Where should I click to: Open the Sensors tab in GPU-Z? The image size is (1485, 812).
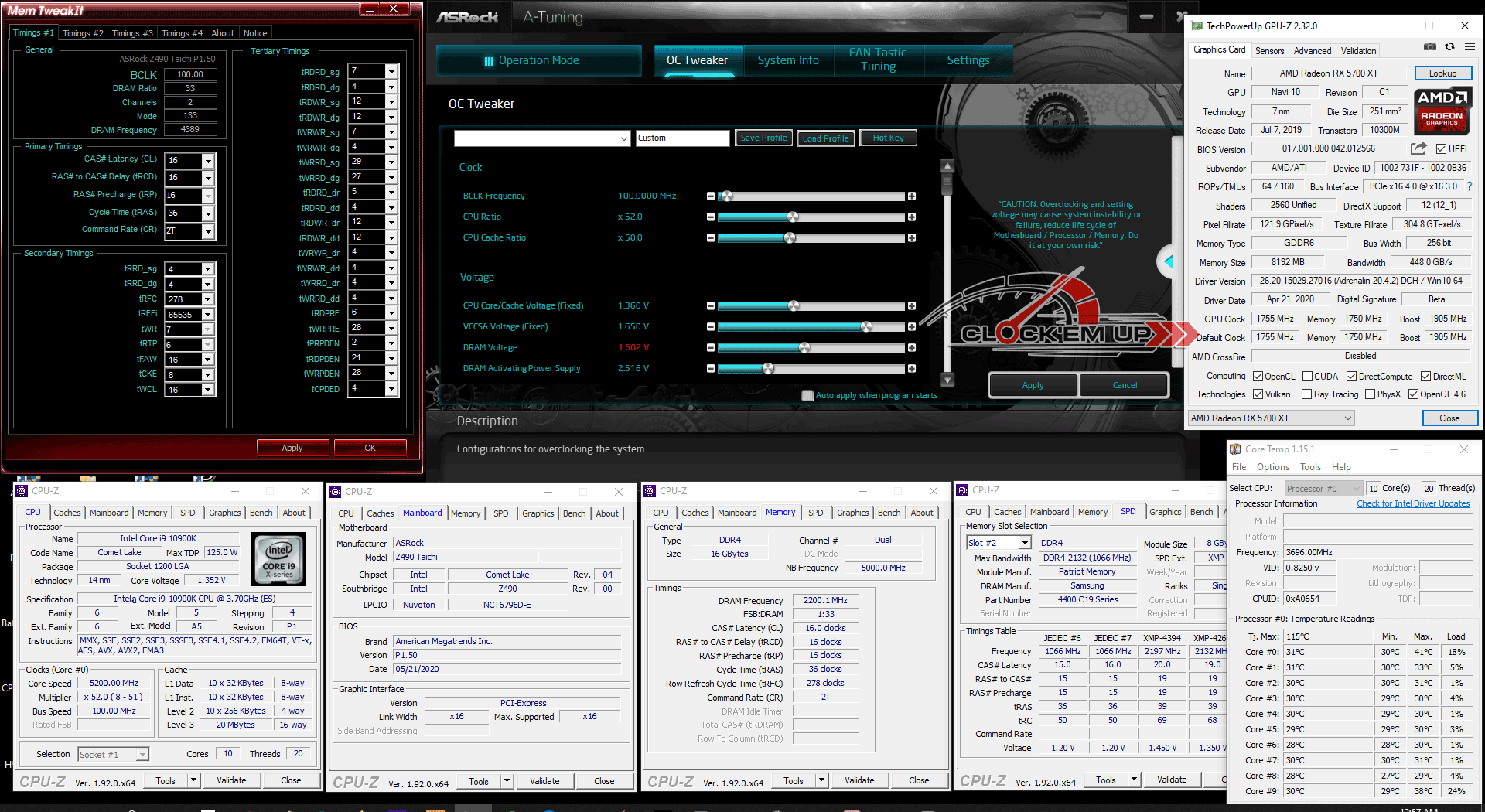pyautogui.click(x=1269, y=51)
